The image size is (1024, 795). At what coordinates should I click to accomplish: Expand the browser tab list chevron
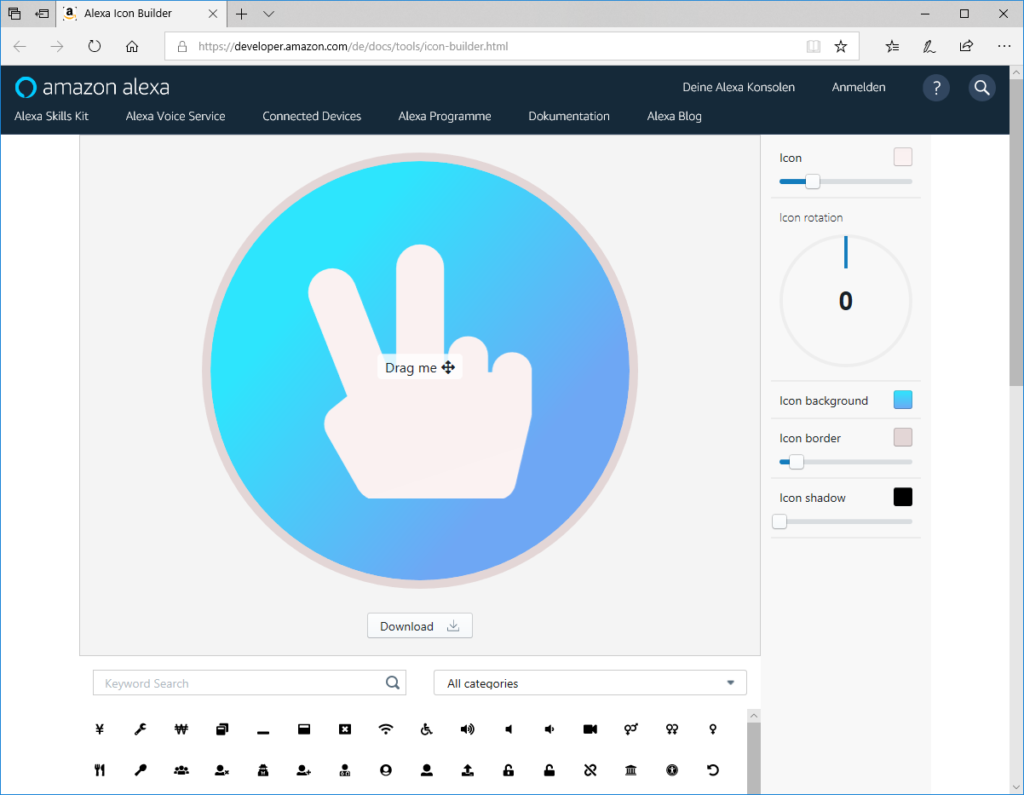(x=269, y=14)
